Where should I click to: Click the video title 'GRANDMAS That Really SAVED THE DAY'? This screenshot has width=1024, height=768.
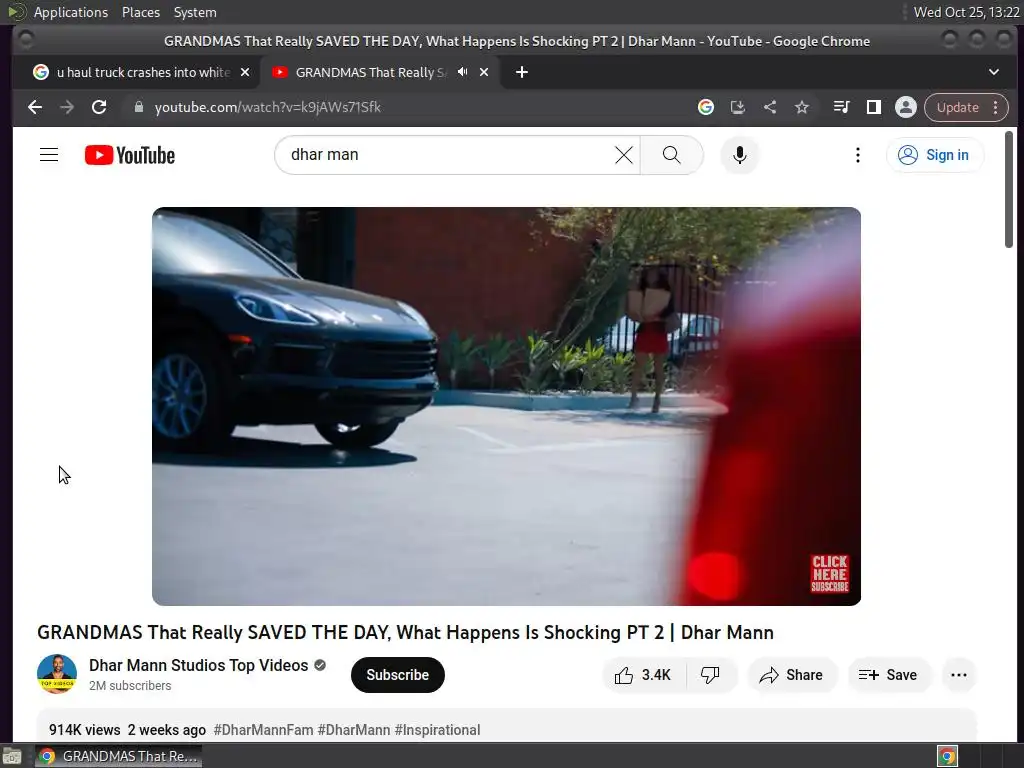tap(405, 632)
